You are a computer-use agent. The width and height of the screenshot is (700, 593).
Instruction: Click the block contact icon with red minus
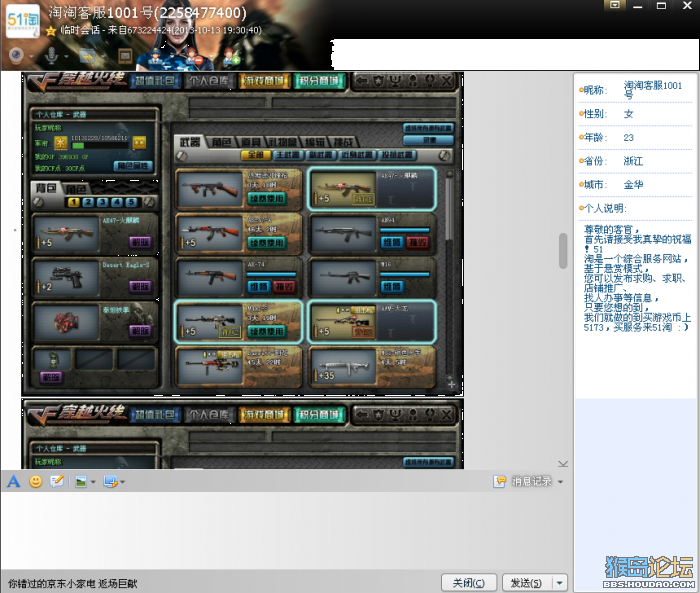[195, 57]
